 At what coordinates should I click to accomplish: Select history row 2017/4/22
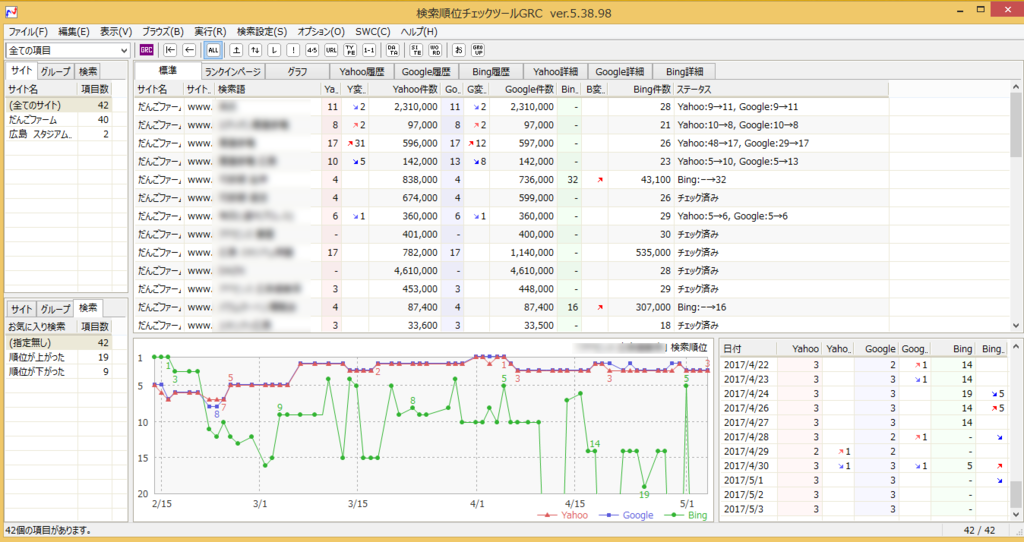(x=865, y=365)
